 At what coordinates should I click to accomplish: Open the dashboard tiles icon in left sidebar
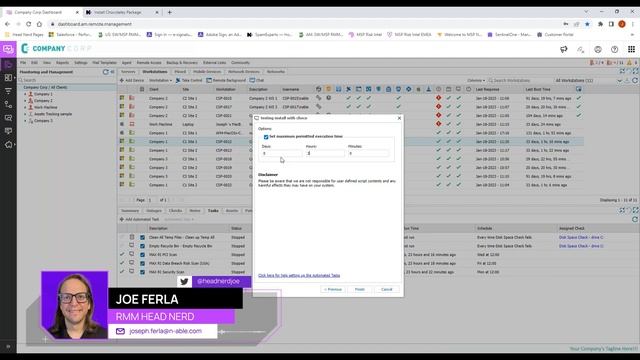8,78
